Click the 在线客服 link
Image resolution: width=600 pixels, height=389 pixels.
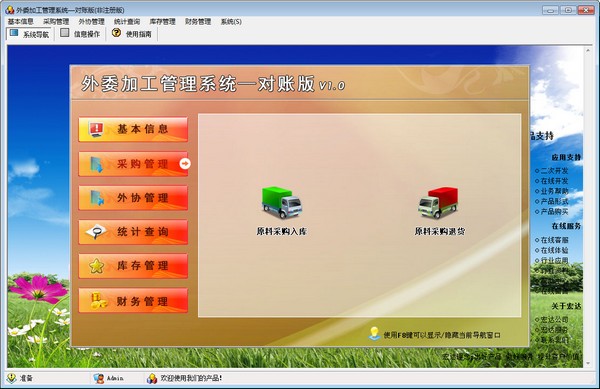[554, 240]
